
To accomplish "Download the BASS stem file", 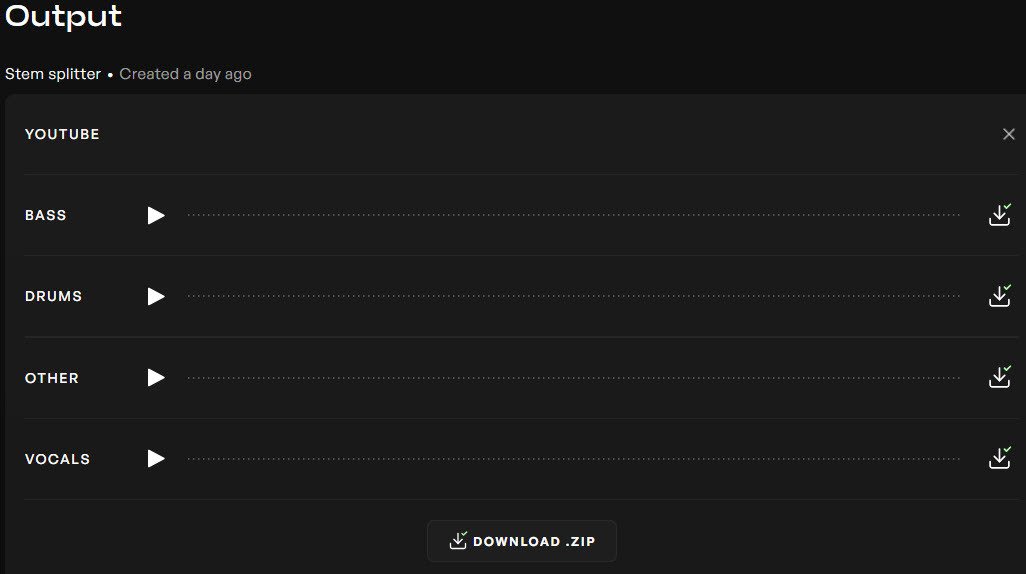I will (x=999, y=215).
